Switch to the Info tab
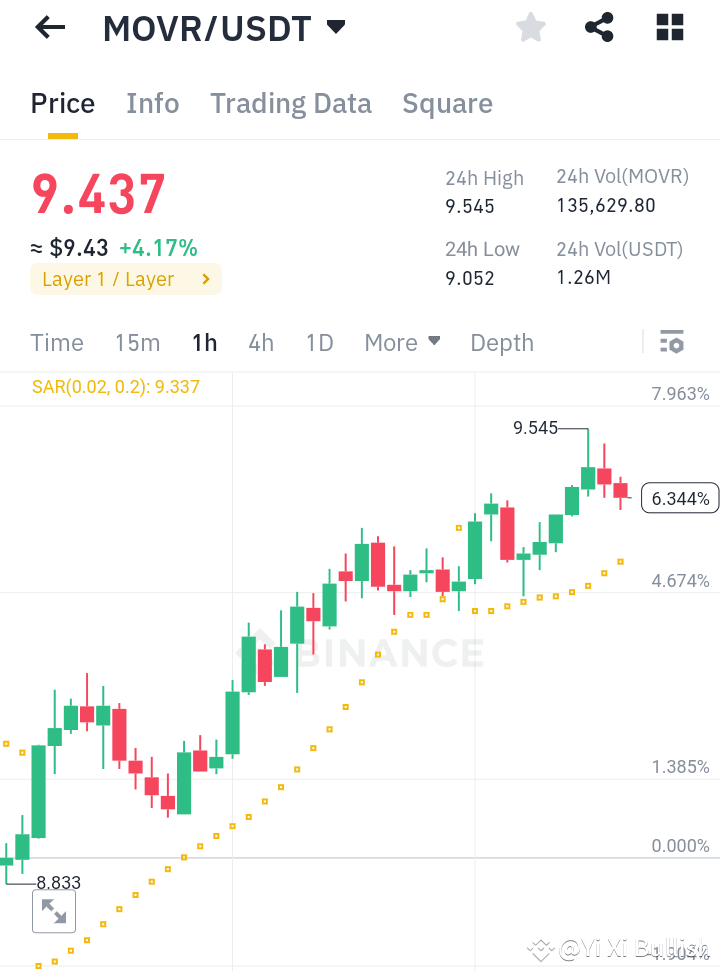720x971 pixels. point(152,103)
